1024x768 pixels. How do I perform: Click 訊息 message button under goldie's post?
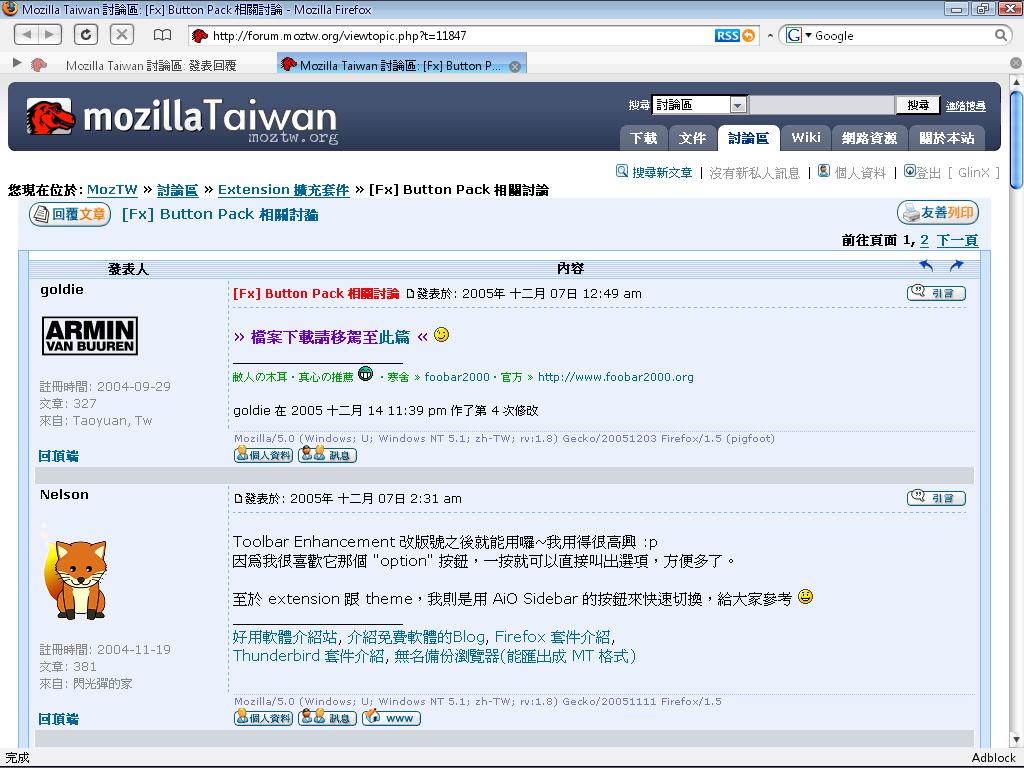pyautogui.click(x=327, y=455)
